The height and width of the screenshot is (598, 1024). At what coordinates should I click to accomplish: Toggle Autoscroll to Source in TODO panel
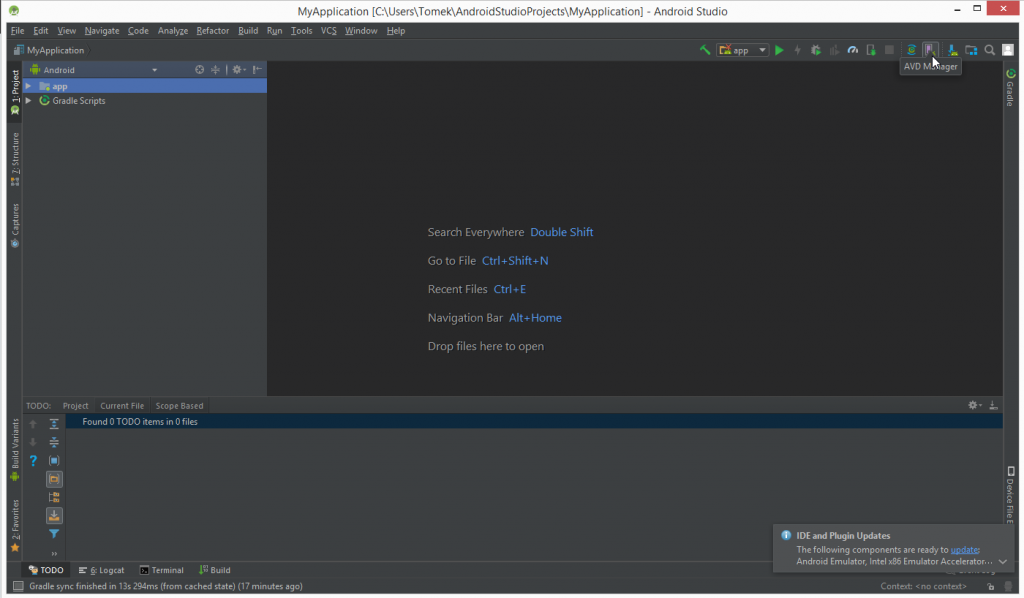click(x=54, y=516)
